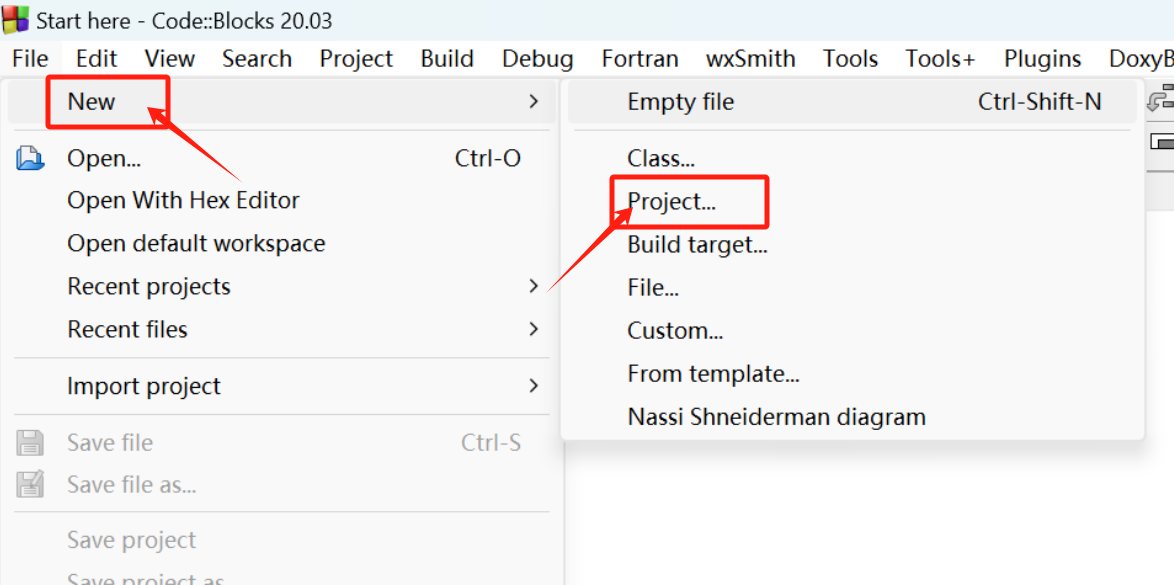Click the Save file as disk icon
The image size is (1174, 585).
tap(31, 485)
